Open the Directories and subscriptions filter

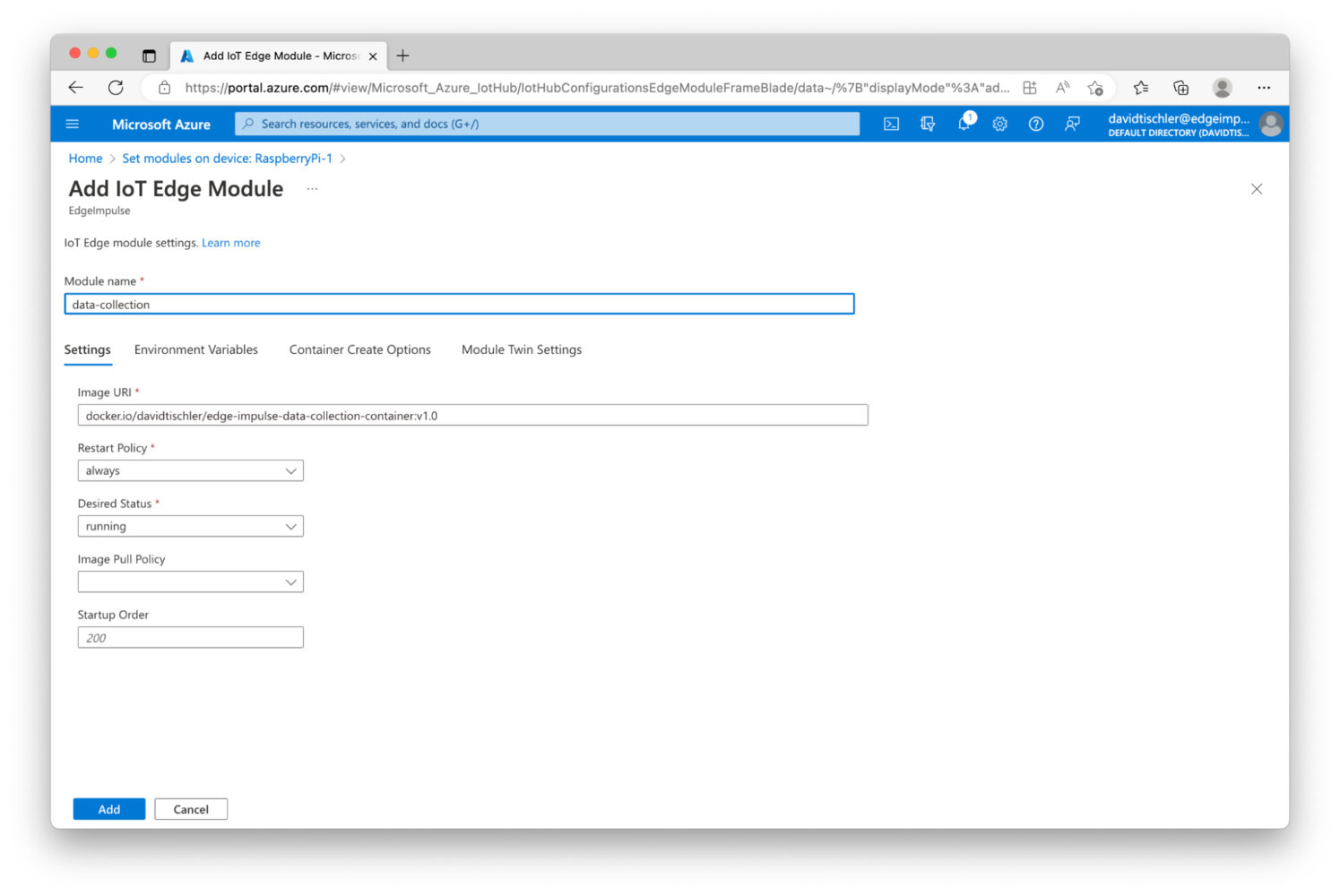tap(928, 124)
